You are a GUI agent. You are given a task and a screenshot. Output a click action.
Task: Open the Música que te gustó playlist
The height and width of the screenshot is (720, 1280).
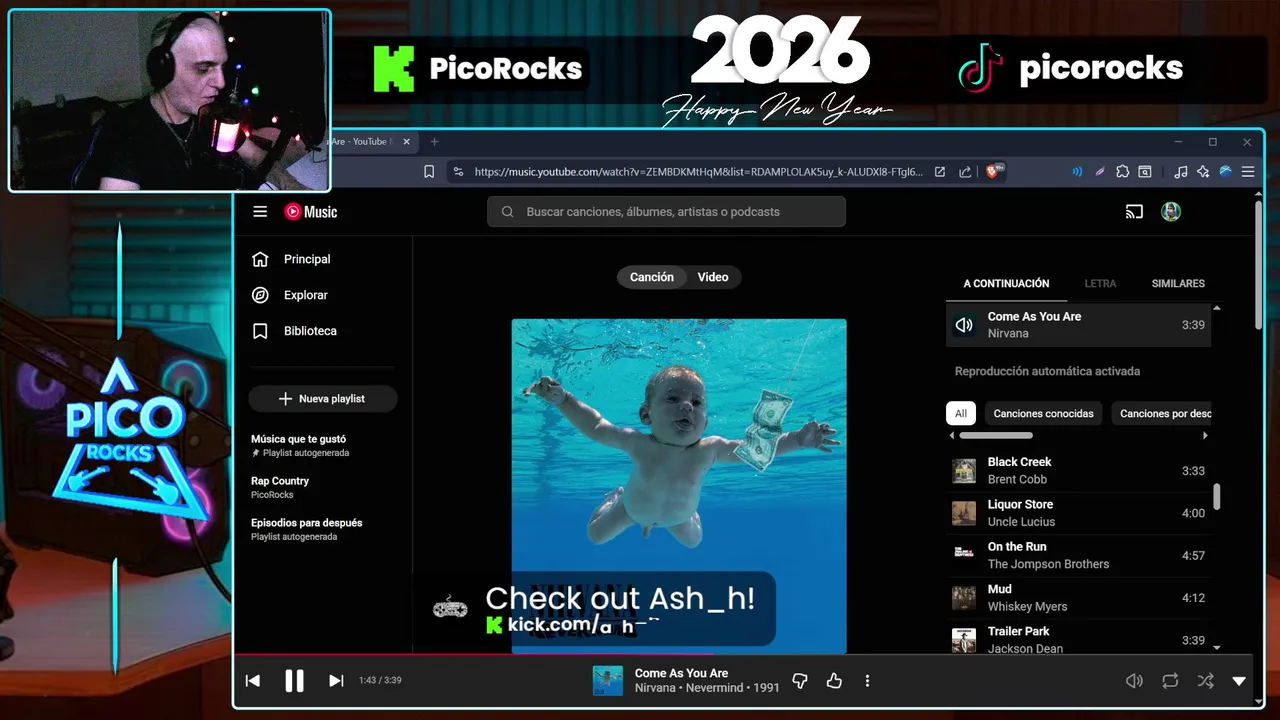[x=299, y=445]
